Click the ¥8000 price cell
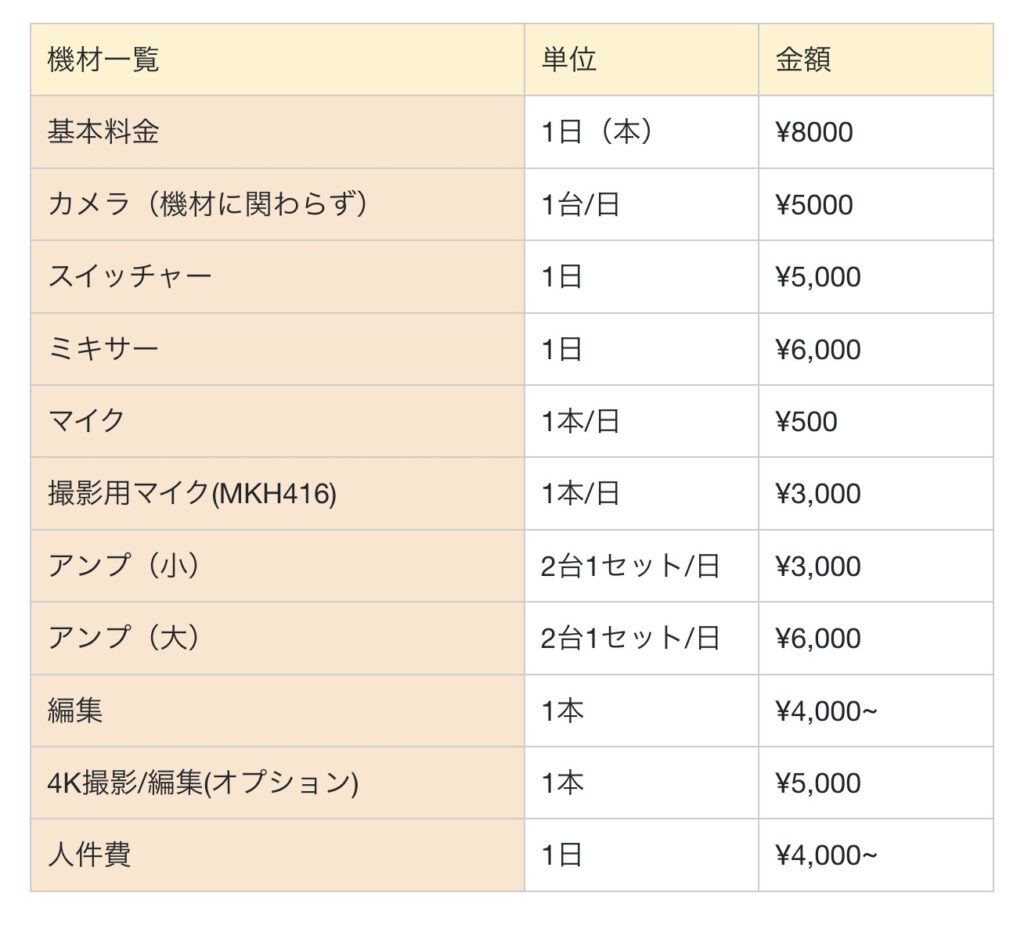The height and width of the screenshot is (925, 1024). 814,132
